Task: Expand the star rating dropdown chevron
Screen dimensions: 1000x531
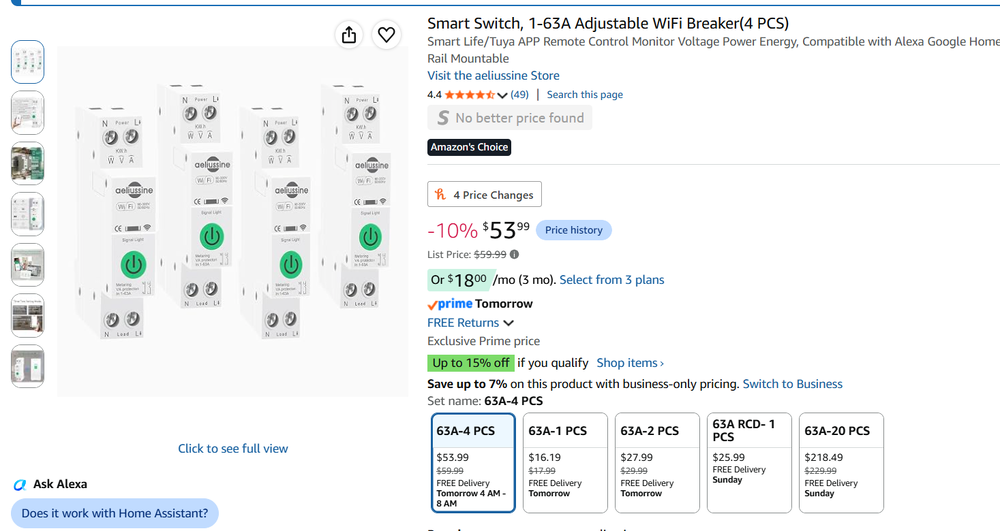Action: [502, 96]
